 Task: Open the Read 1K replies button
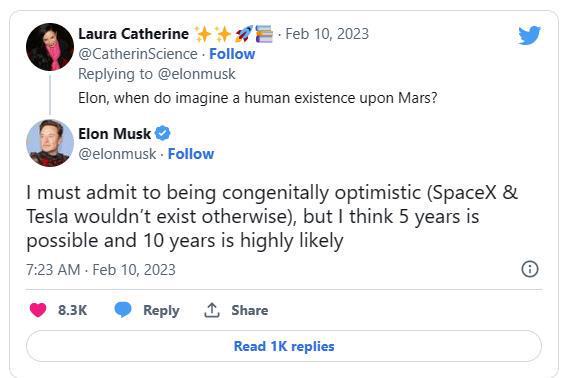pyautogui.click(x=284, y=346)
